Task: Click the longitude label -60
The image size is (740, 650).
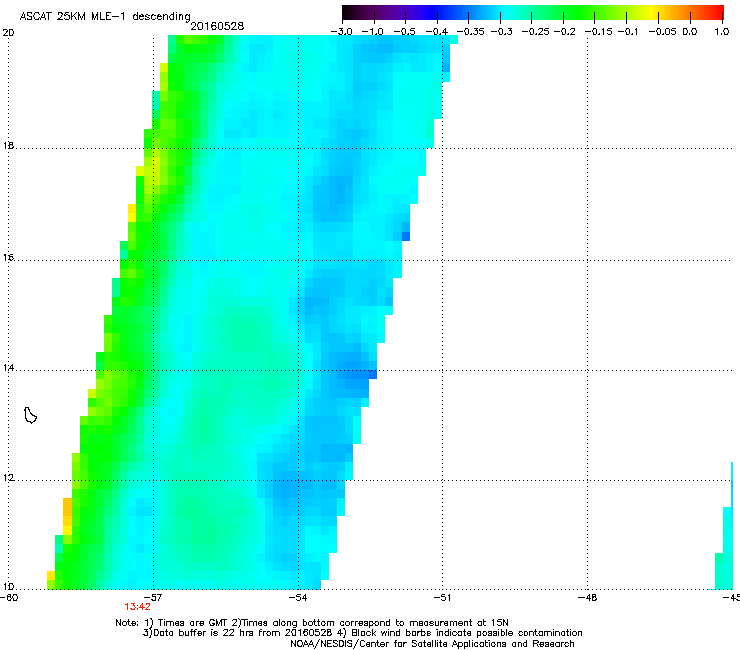Action: [x=9, y=598]
